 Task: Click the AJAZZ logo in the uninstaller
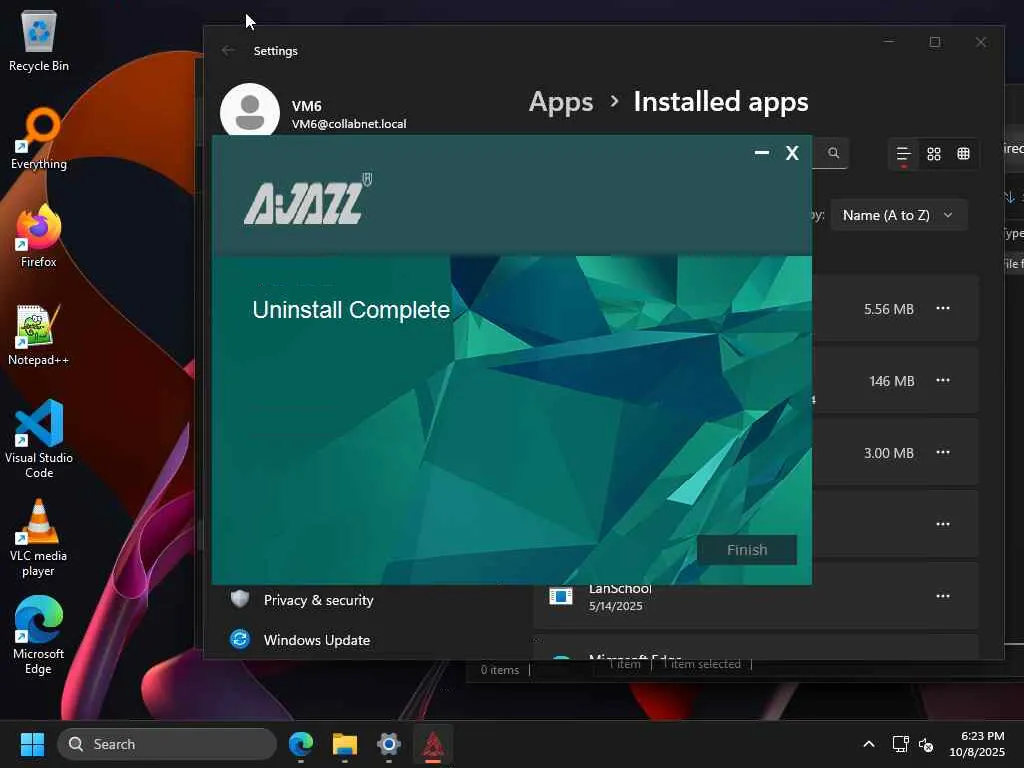(x=308, y=200)
